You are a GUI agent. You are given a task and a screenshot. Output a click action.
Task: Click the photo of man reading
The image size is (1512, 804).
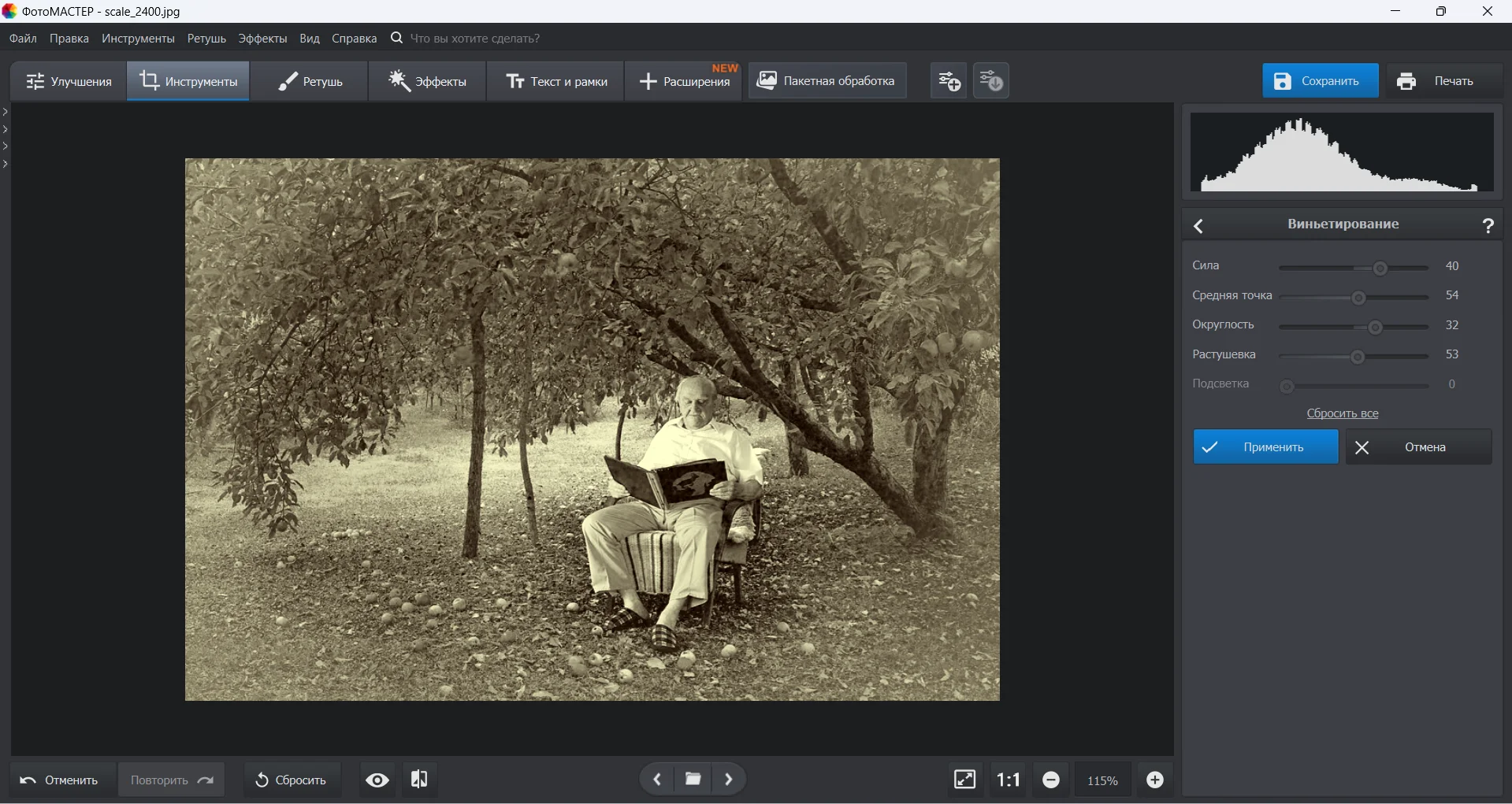click(593, 430)
